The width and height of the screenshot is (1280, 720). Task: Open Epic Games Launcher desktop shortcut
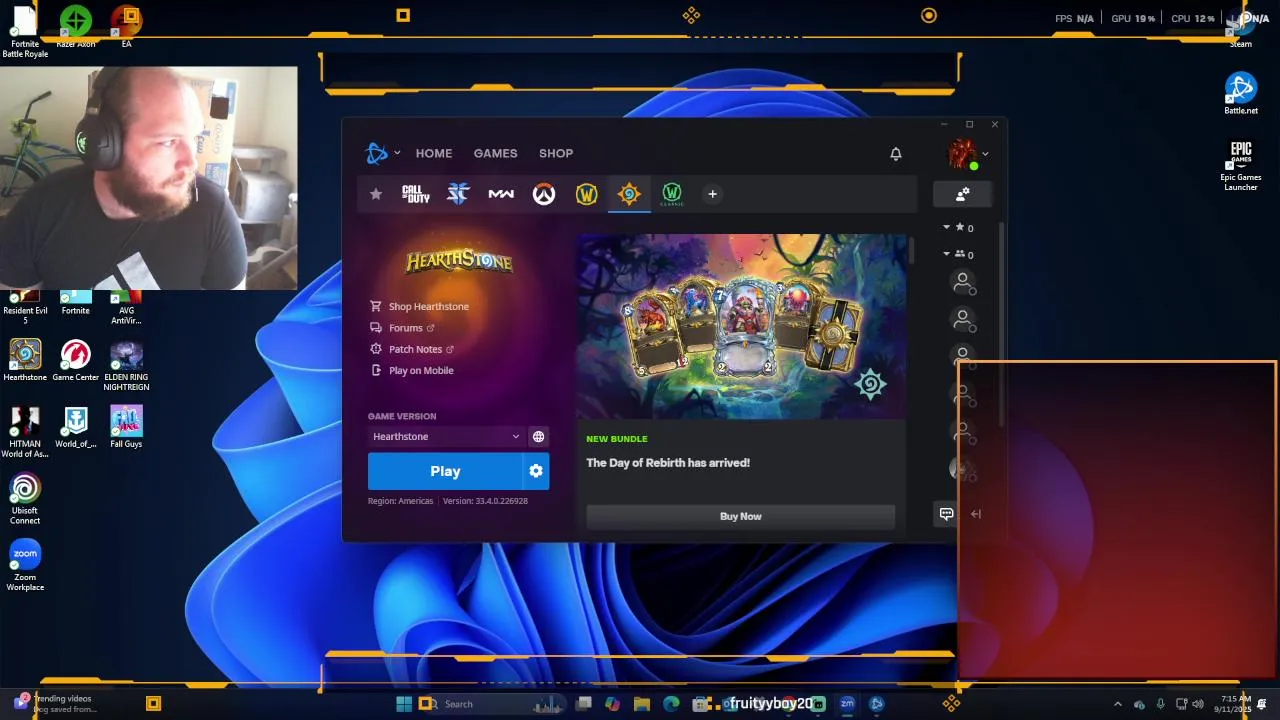[1241, 165]
